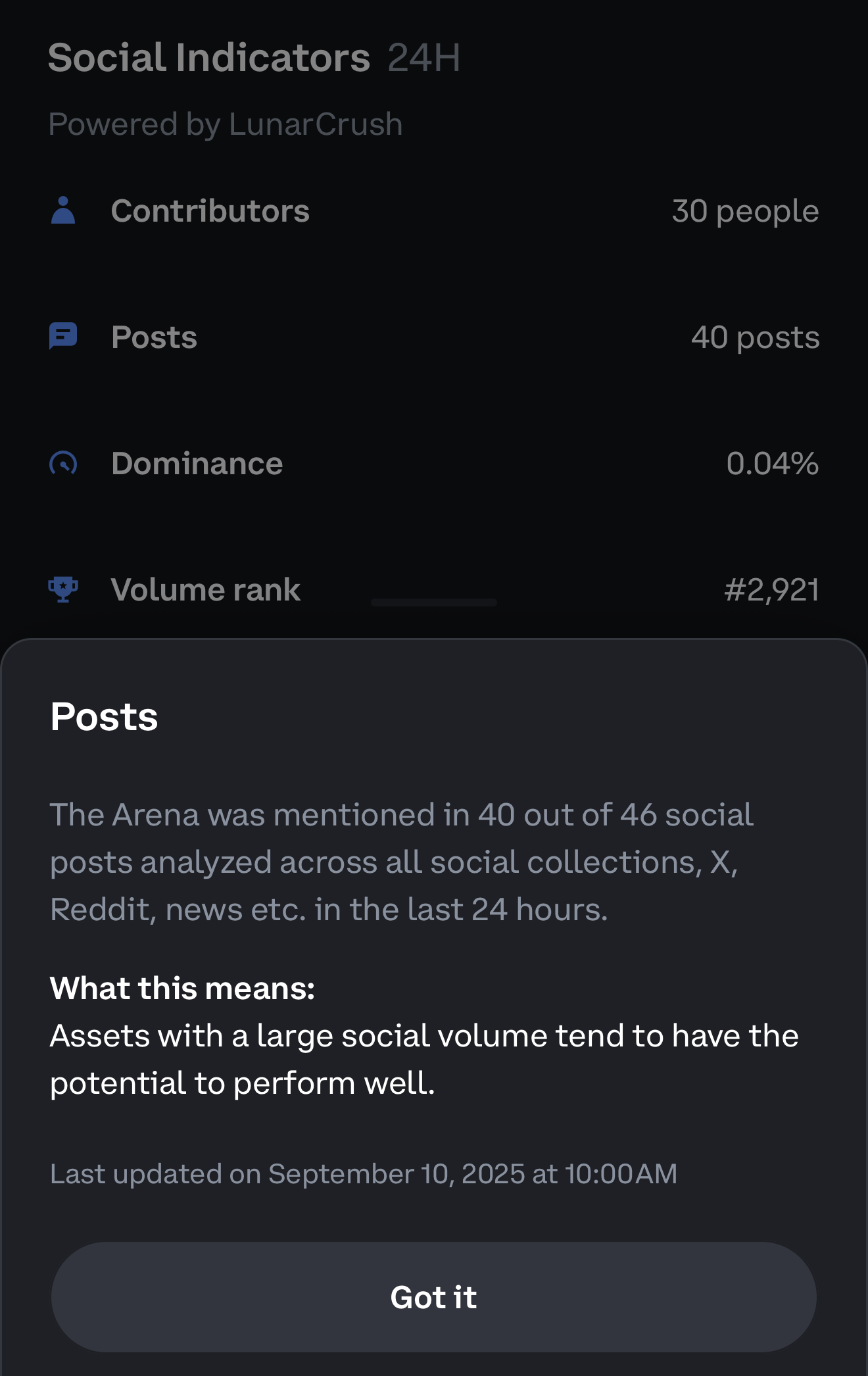Tap the 24H timeframe label
The height and width of the screenshot is (1376, 868).
423,58
